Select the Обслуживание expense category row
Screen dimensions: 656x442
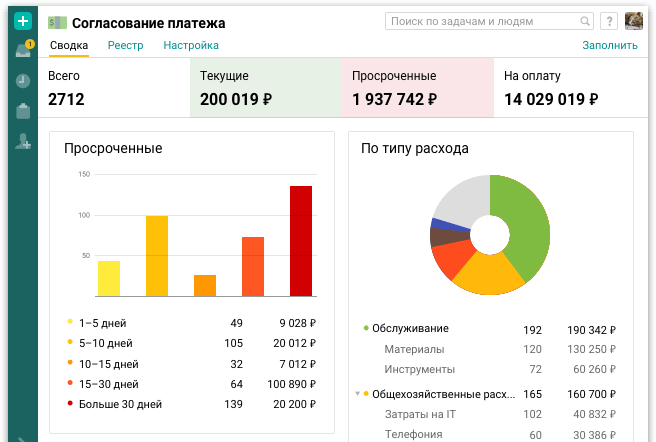point(410,329)
